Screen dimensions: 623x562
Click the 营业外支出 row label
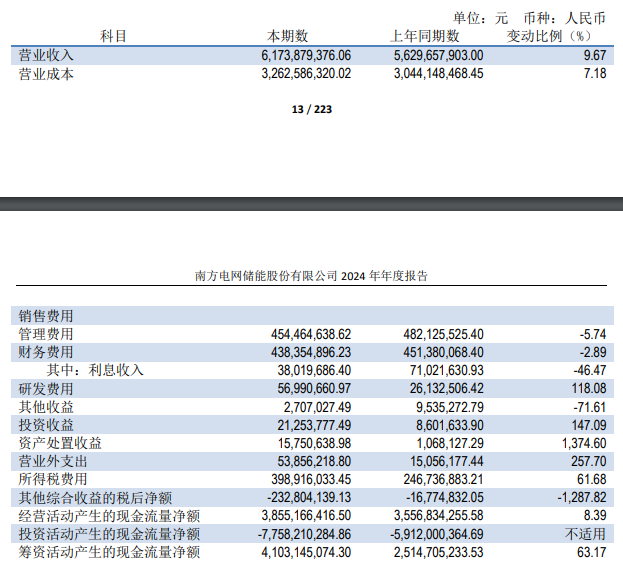[53, 461]
